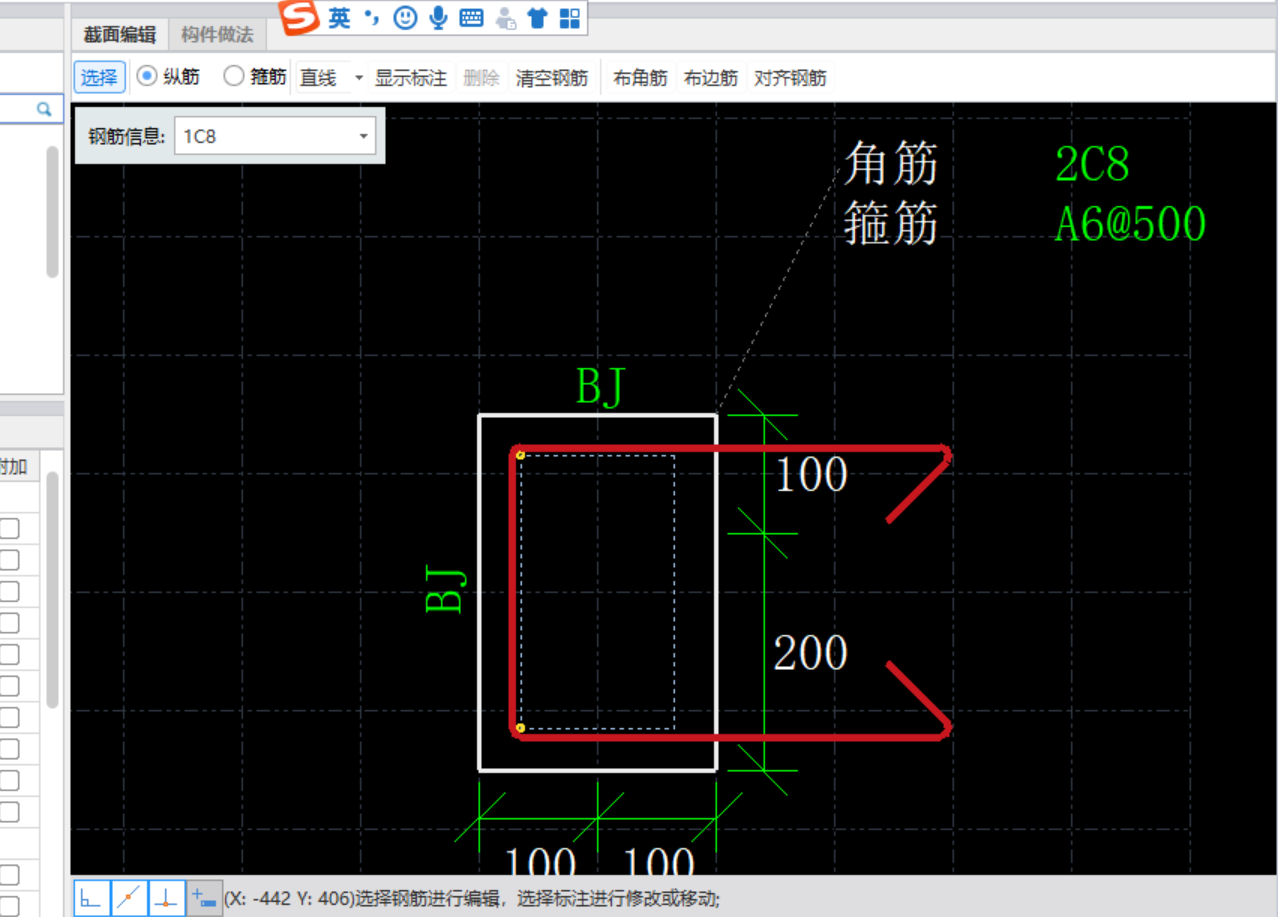This screenshot has width=1278, height=917.
Task: Click the Sogou input method logo
Action: pos(298,17)
